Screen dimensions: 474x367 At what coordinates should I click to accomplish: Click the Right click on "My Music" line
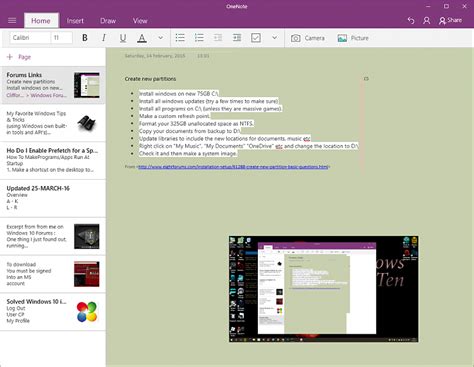(x=249, y=146)
